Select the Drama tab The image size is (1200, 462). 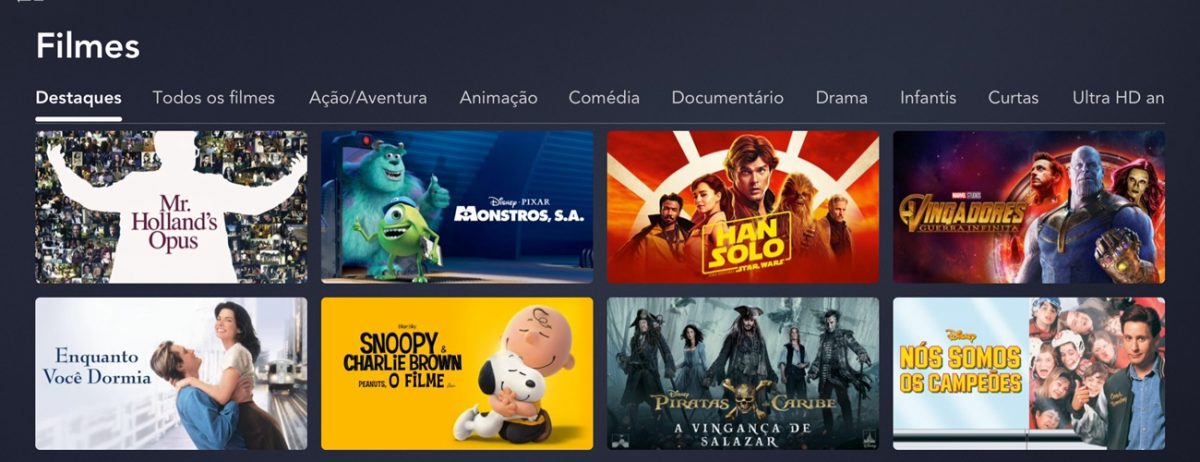841,98
